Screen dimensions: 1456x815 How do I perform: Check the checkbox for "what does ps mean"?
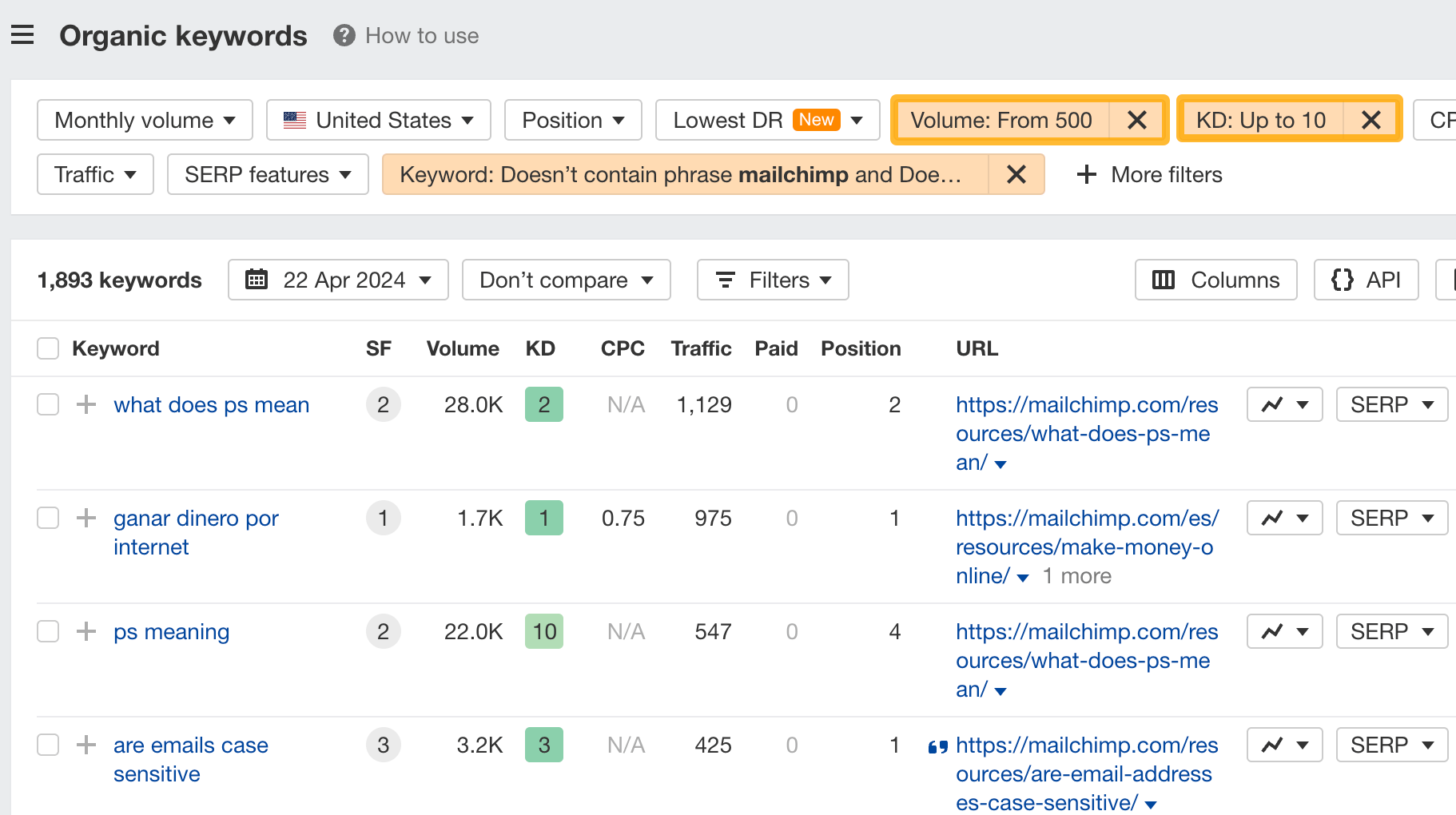tap(47, 404)
